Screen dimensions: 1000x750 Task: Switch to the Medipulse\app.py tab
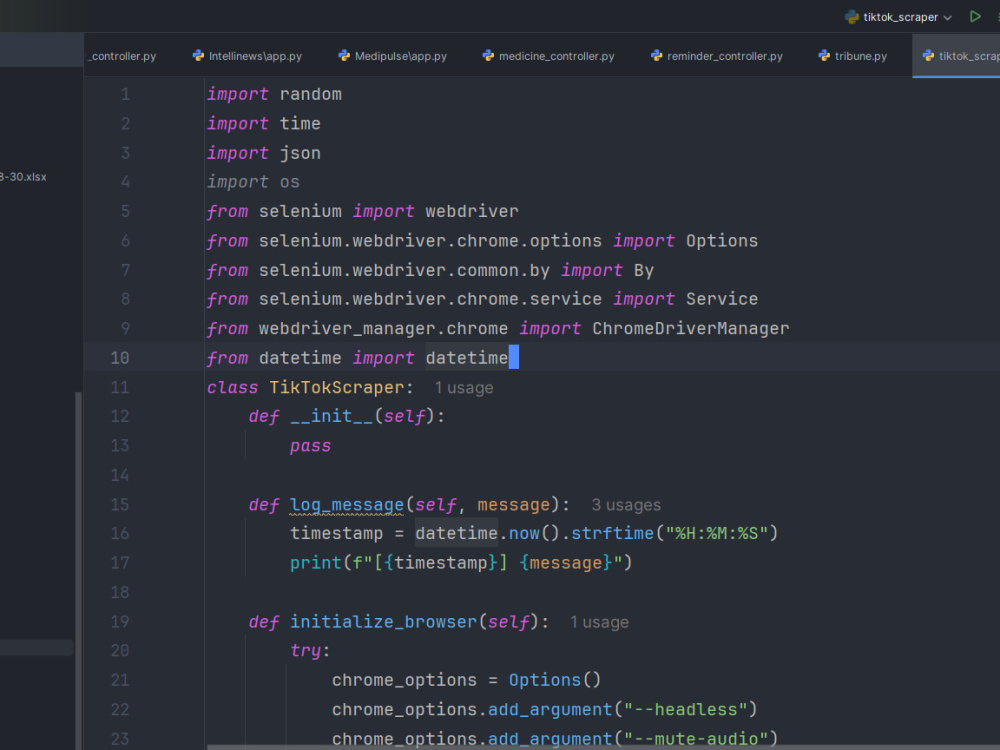[x=393, y=56]
